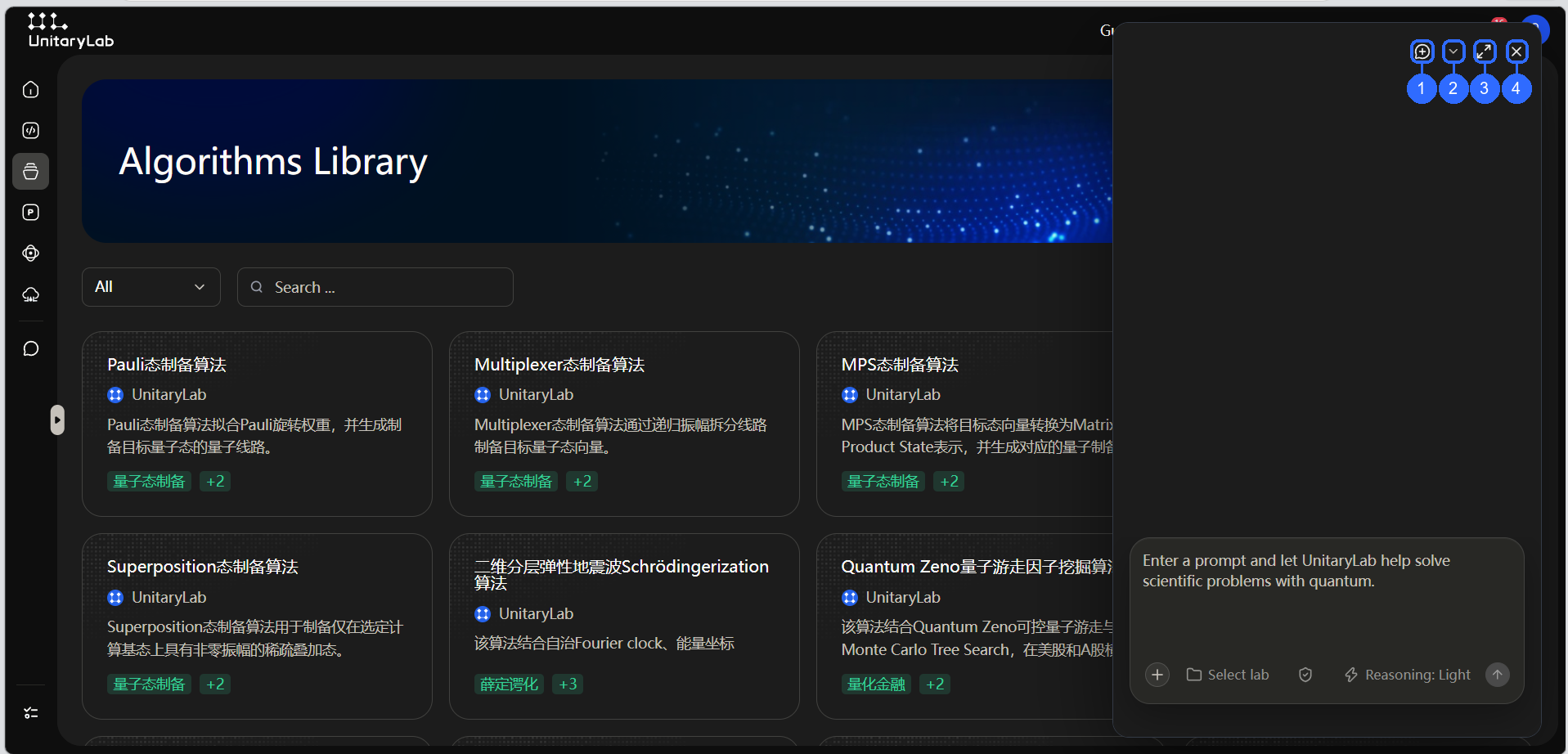Expand +2 tags on Multiplexer card
The height and width of the screenshot is (754, 1568).
point(582,482)
